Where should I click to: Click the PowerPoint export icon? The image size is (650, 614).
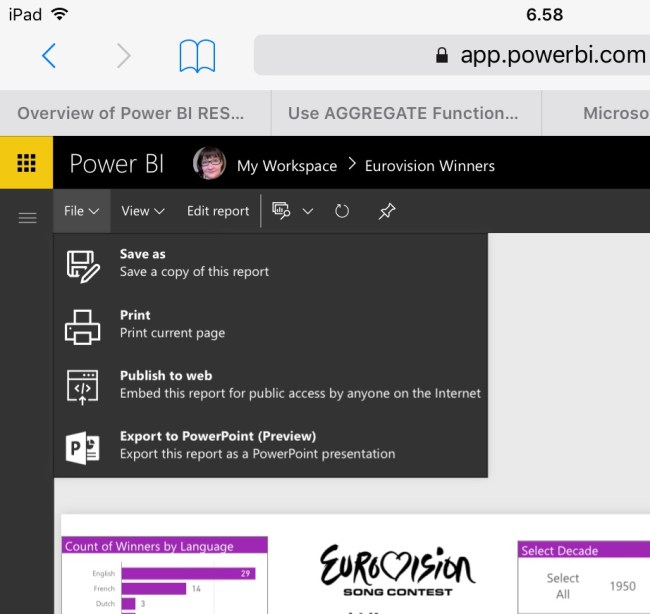(83, 449)
